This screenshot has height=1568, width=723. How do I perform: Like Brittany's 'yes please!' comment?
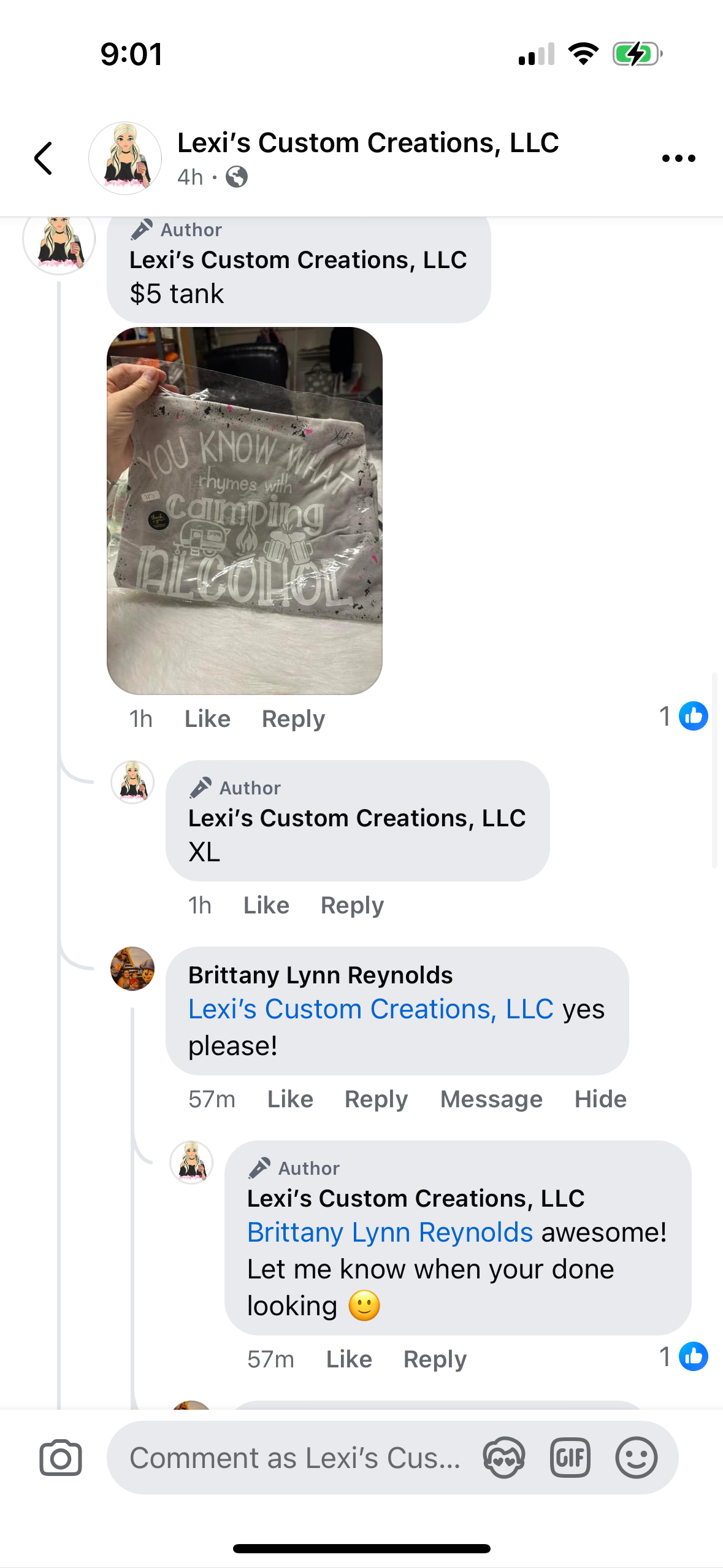290,1099
